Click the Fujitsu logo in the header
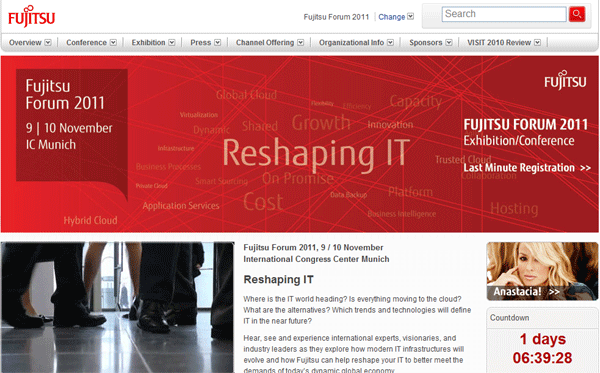This screenshot has height=373, width=600. 31,16
